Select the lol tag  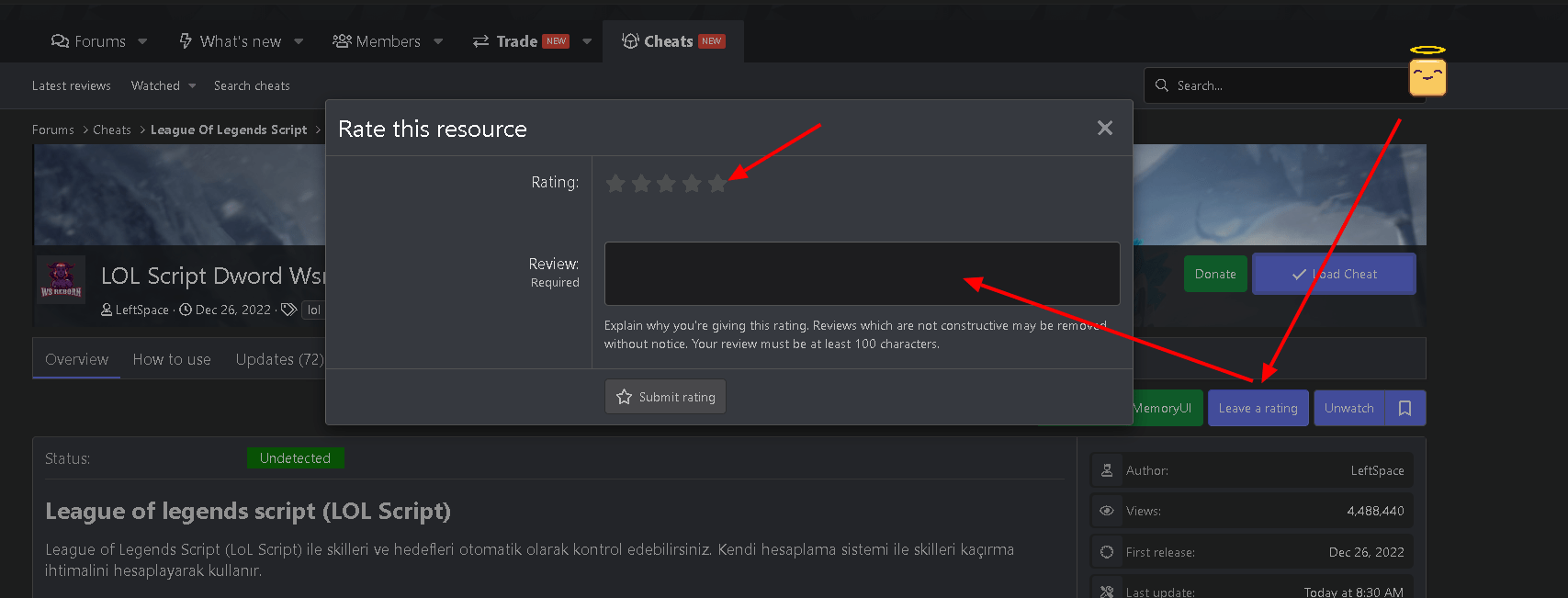(x=313, y=310)
